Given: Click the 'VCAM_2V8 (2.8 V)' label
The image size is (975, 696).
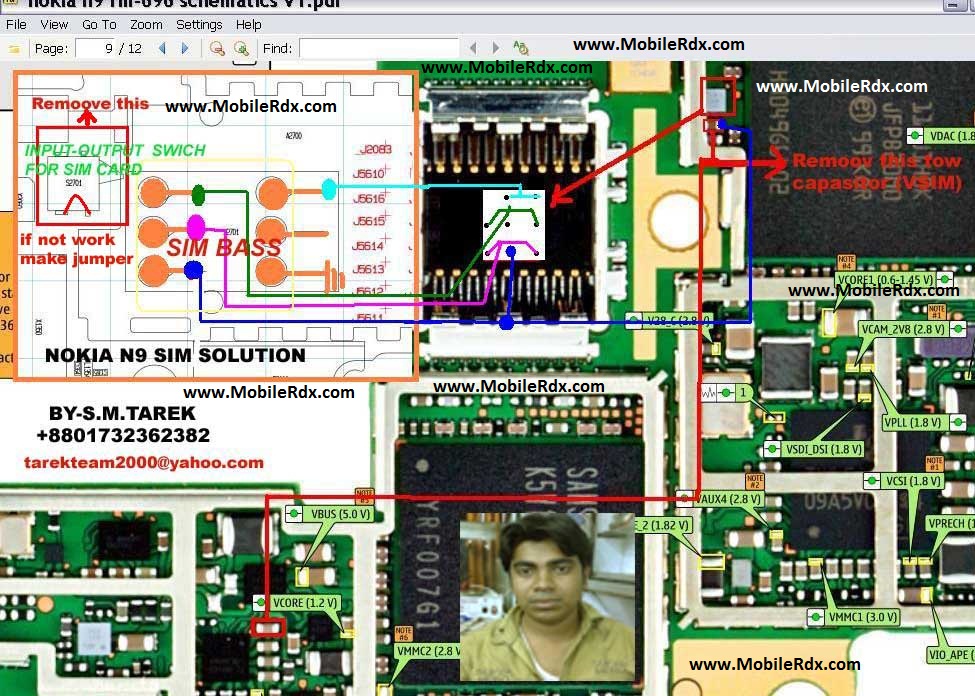Looking at the screenshot, I should point(903,328).
